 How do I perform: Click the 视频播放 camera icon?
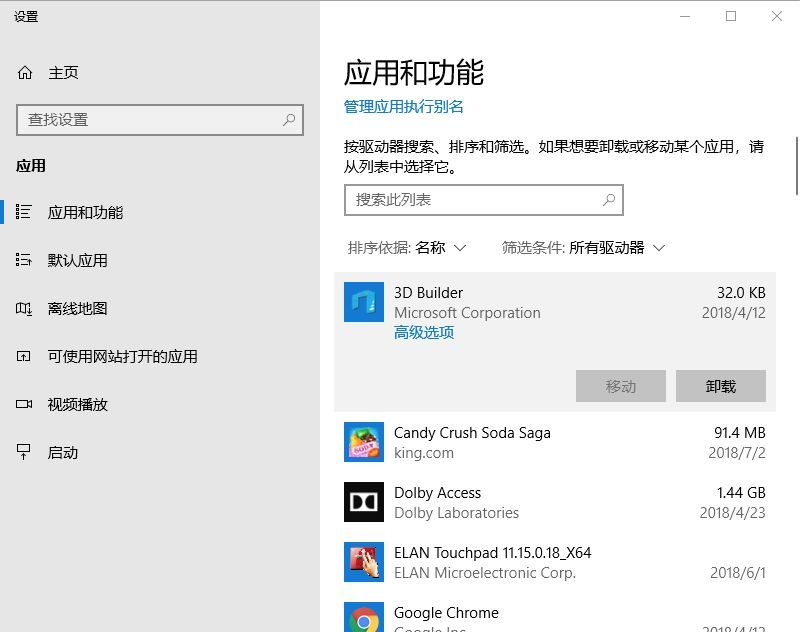point(23,405)
